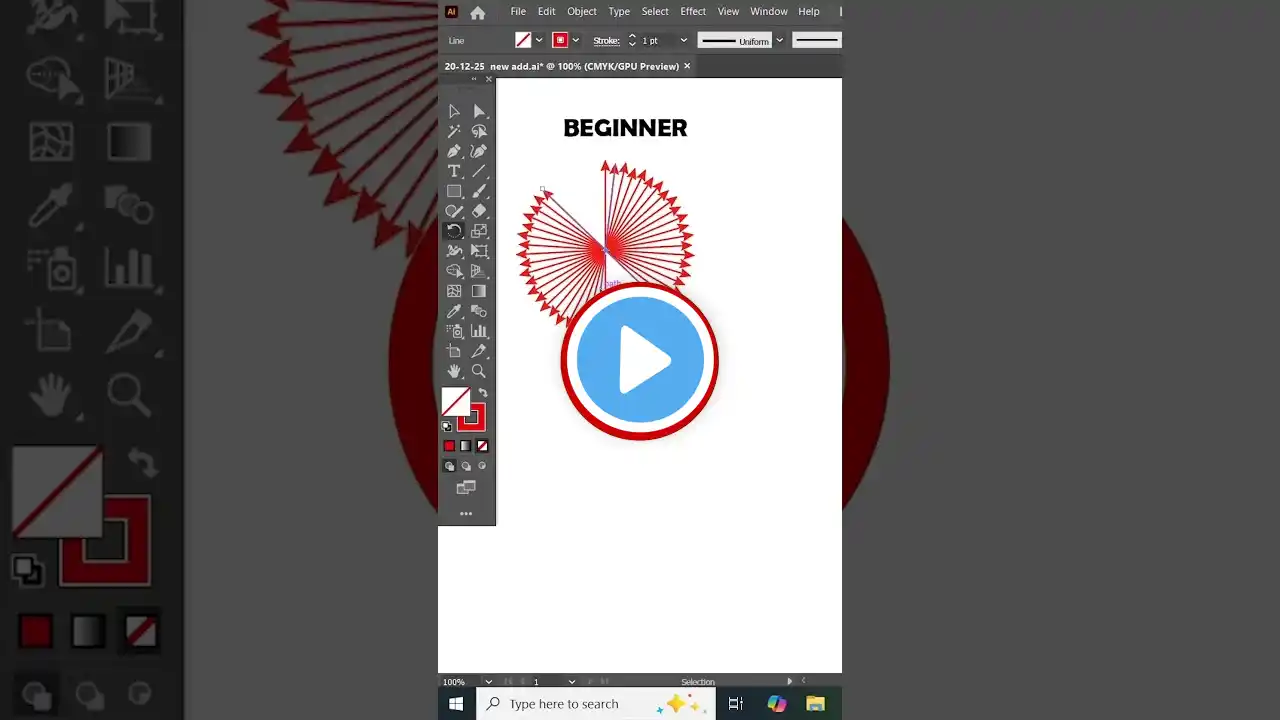Open the Effect menu
Screen dimensions: 1280x720
pos(693,12)
